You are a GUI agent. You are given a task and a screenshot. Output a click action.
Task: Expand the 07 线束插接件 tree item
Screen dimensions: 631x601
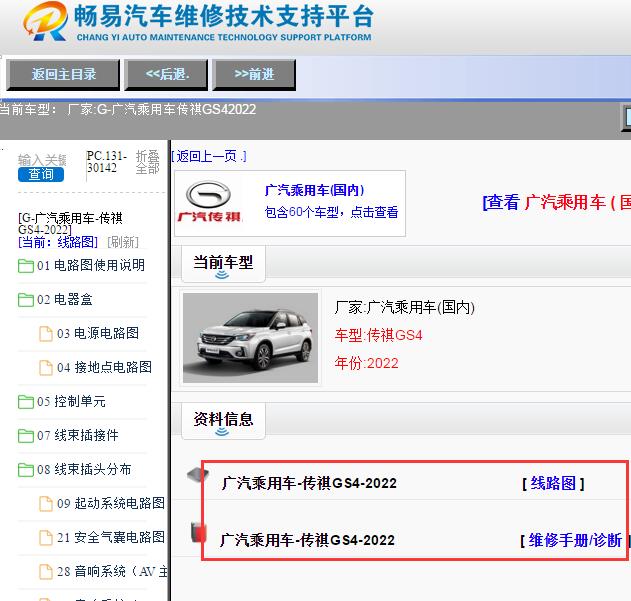pyautogui.click(x=78, y=435)
